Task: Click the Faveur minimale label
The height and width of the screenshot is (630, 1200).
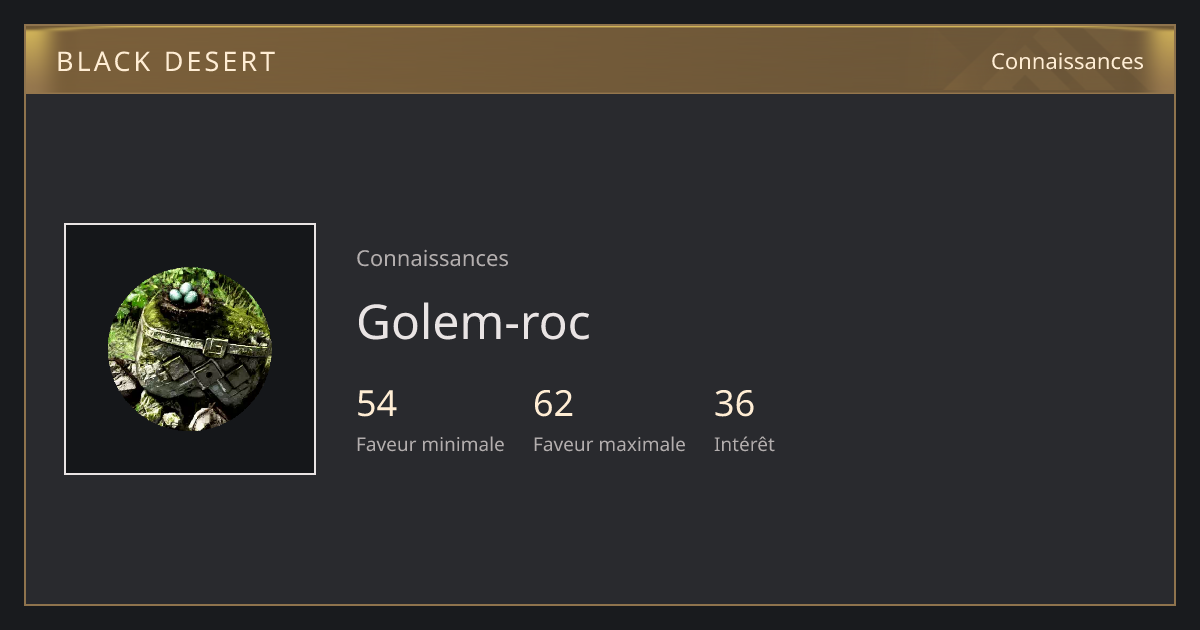Action: 430,444
